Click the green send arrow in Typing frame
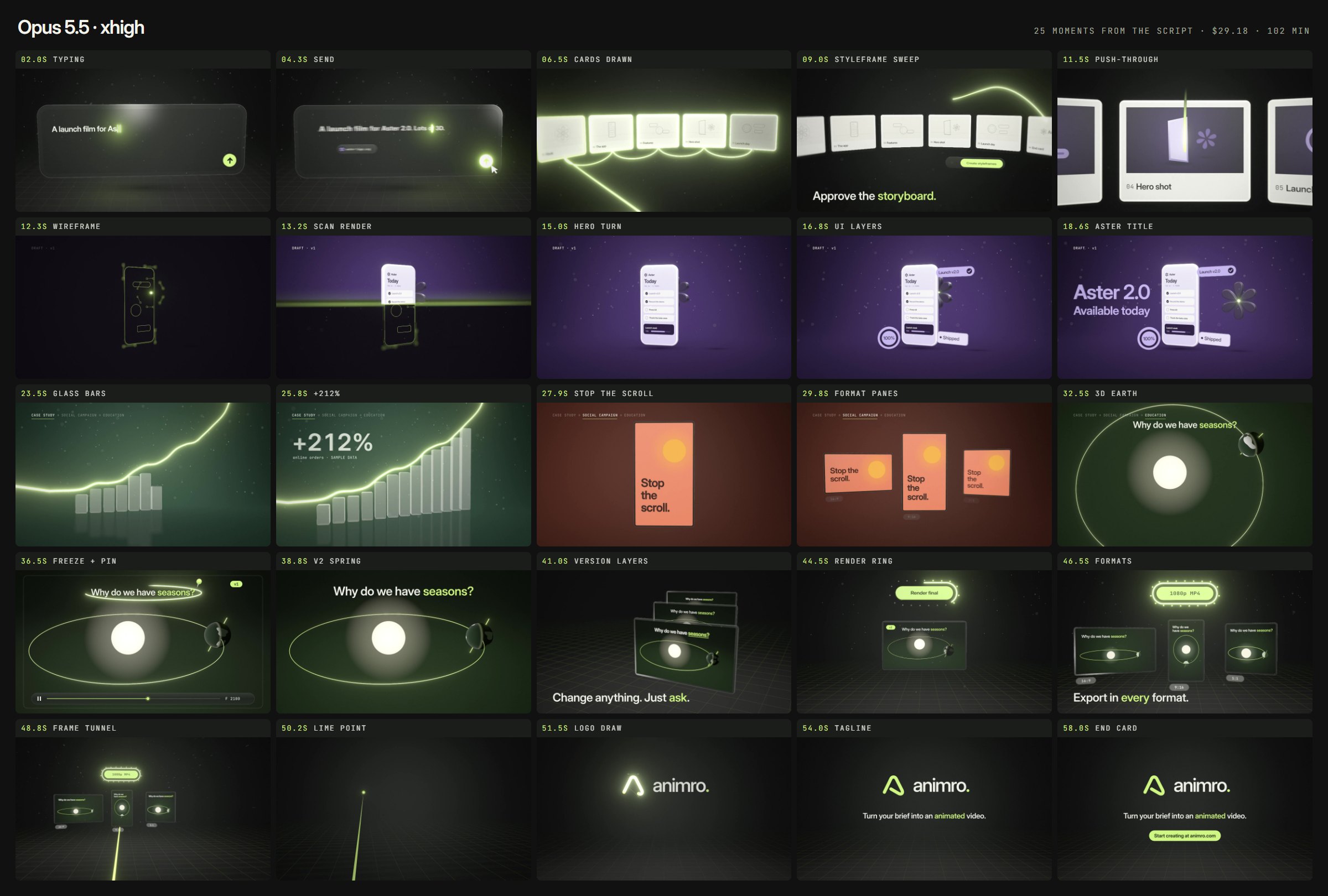This screenshot has height=896, width=1328. click(229, 160)
